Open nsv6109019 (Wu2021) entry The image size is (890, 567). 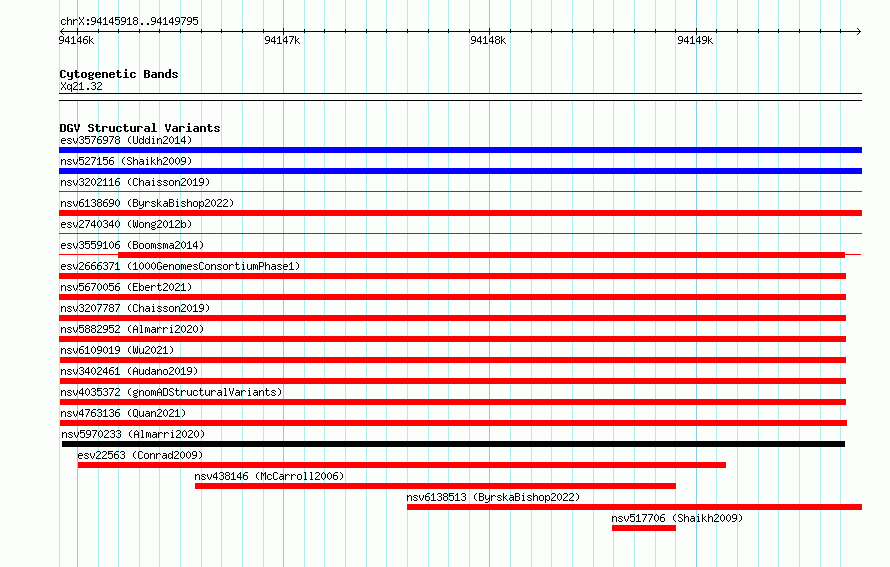pyautogui.click(x=117, y=350)
